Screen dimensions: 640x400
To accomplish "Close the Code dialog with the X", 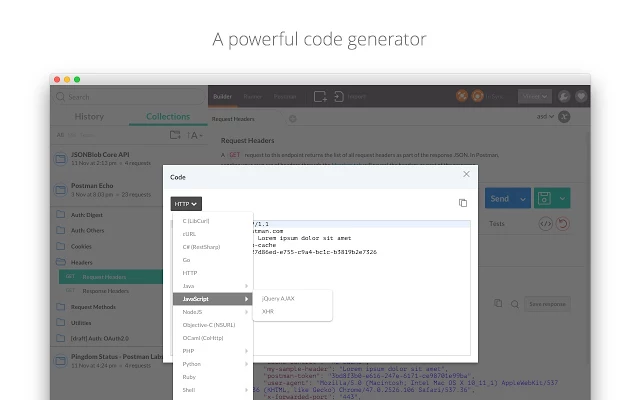I will tap(466, 174).
